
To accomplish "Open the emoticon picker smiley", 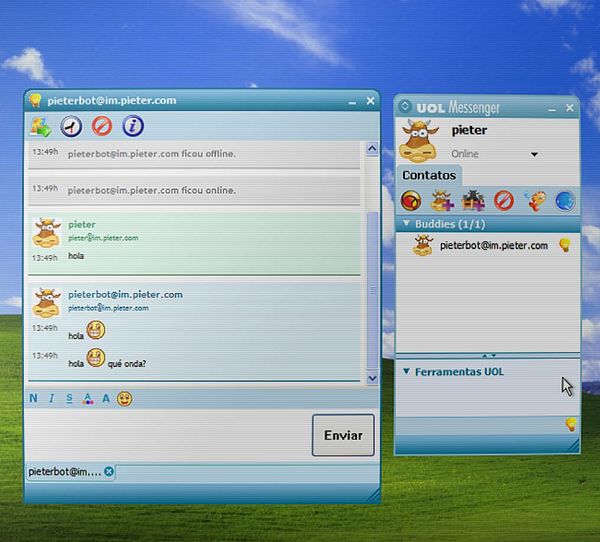I will [x=125, y=399].
